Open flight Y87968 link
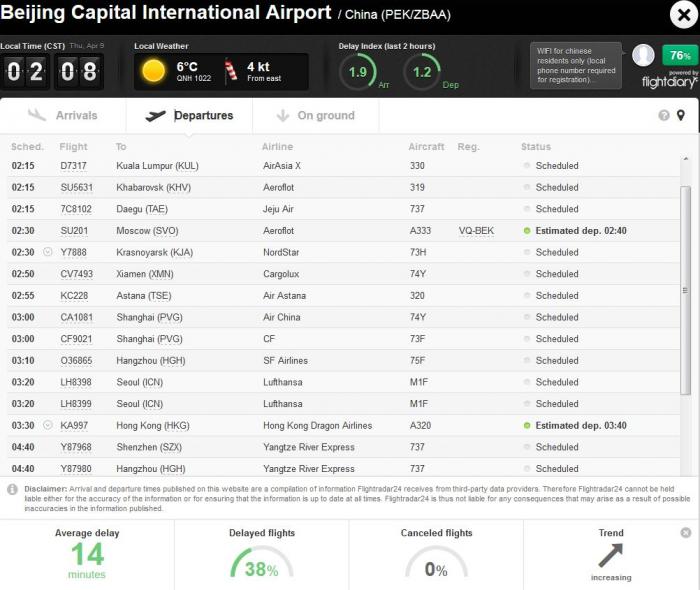 point(76,447)
